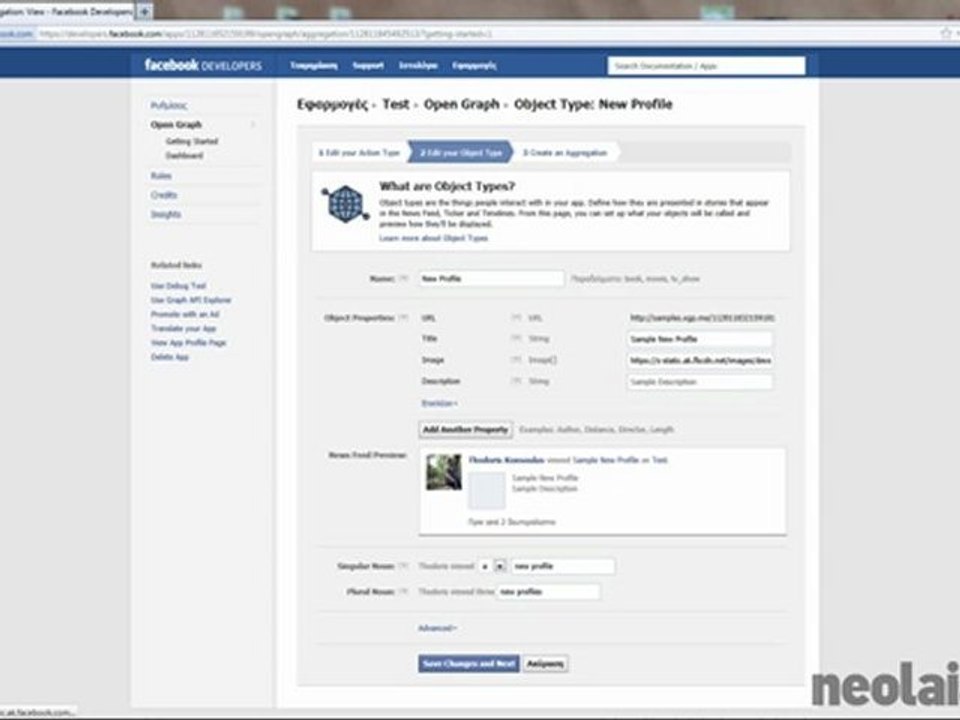The height and width of the screenshot is (720, 960).
Task: Click the sample URL value text
Action: (x=702, y=318)
